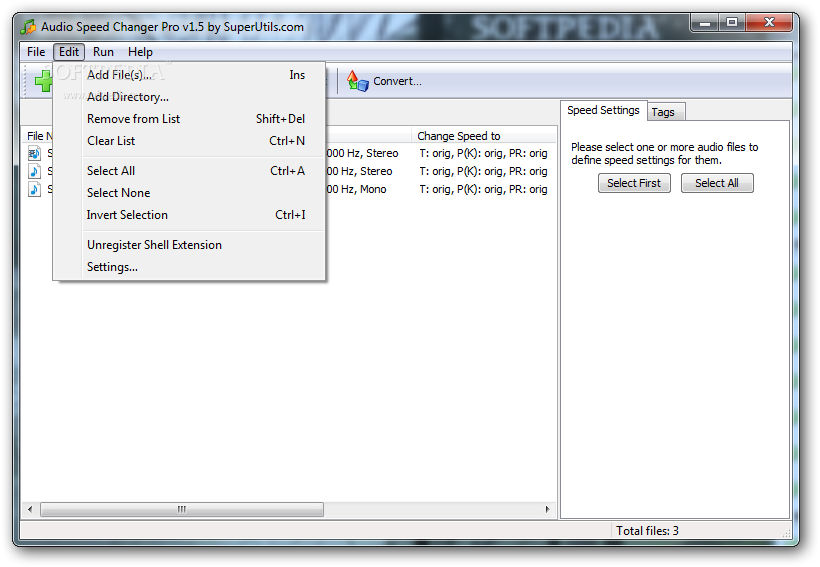Click the Change Speed to column header
This screenshot has width=820, height=567.
click(484, 136)
